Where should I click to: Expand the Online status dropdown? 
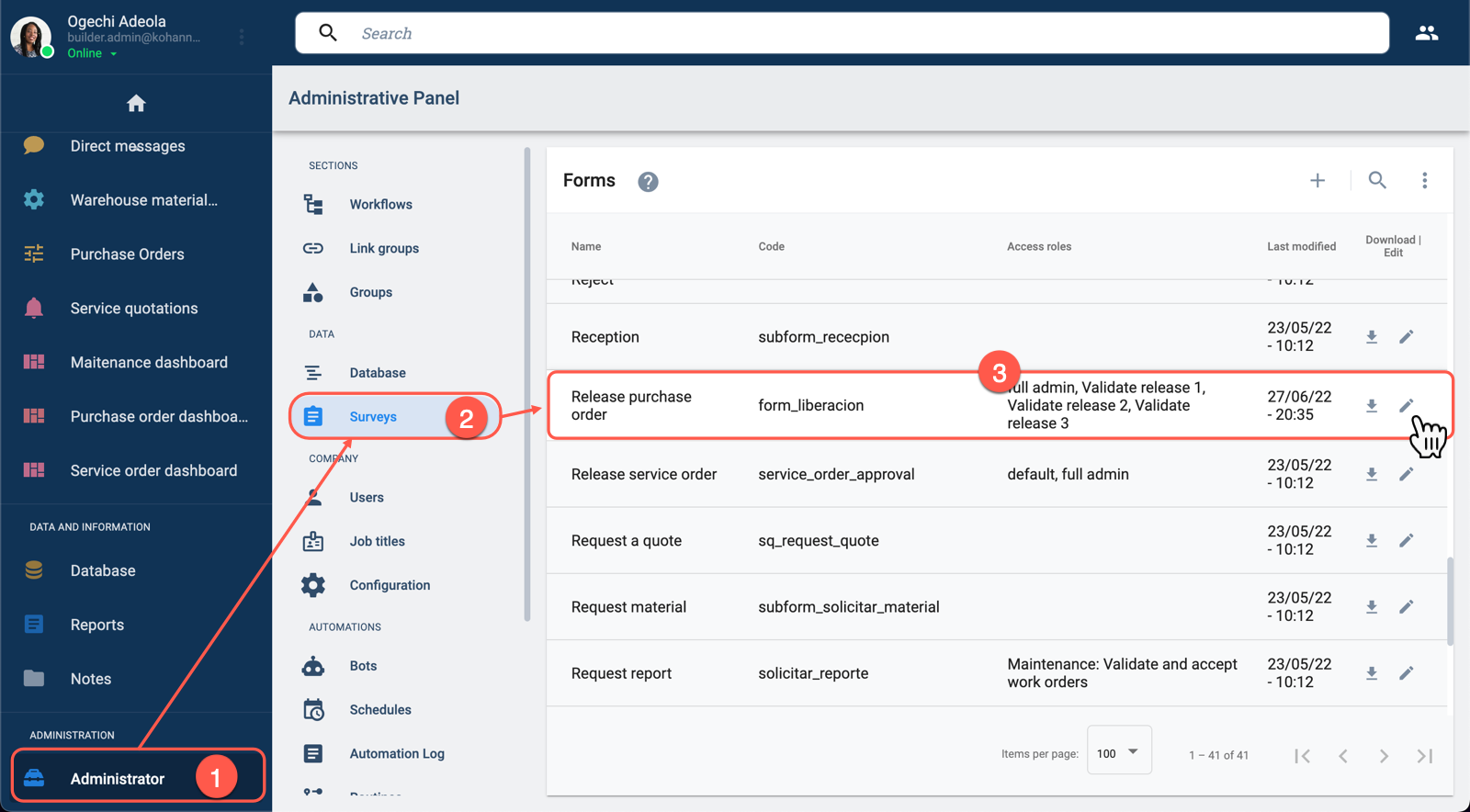(114, 54)
